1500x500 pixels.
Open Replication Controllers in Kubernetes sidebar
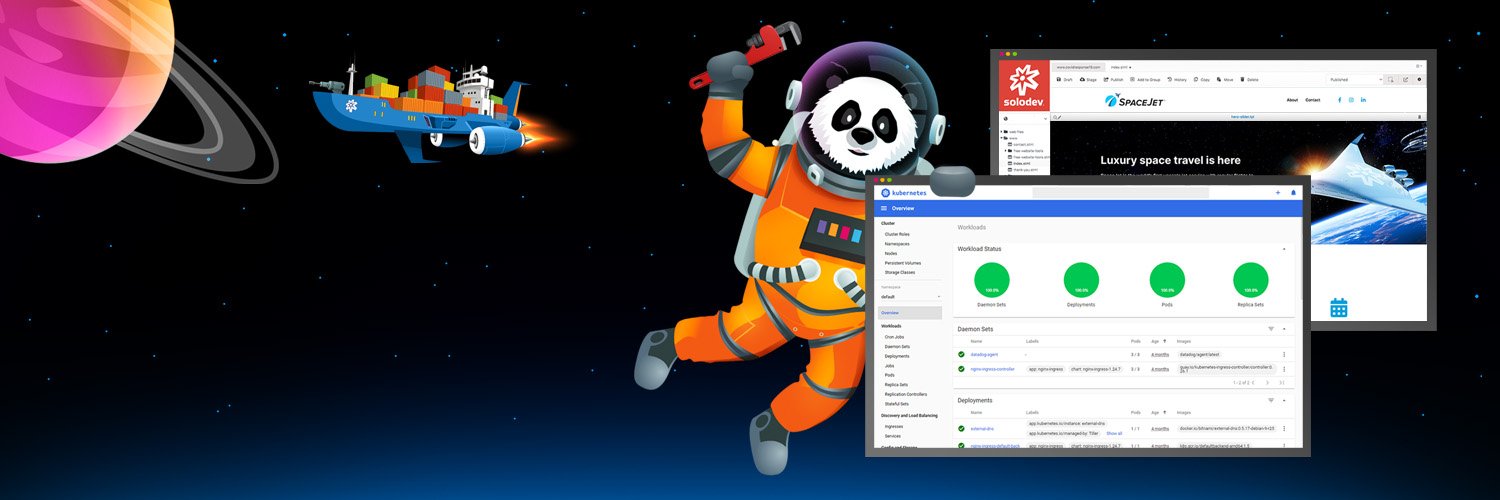pos(906,394)
